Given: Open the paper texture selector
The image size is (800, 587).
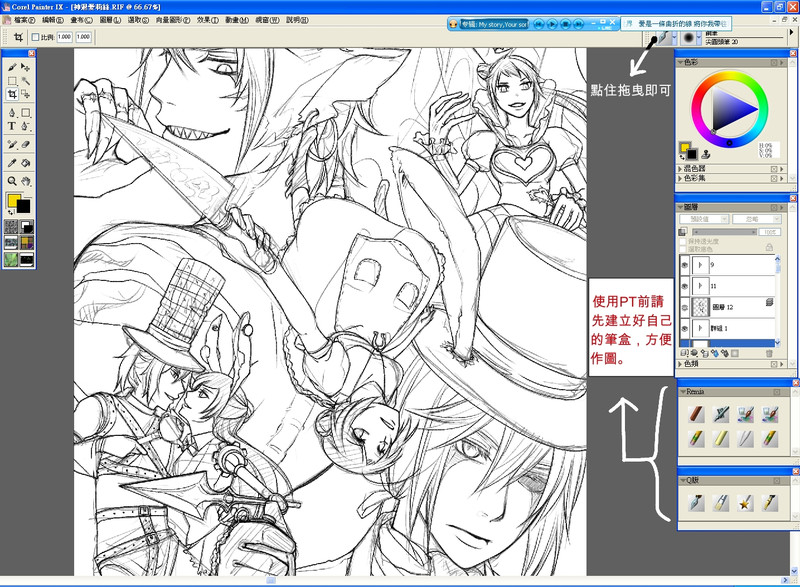Looking at the screenshot, I should 11,226.
